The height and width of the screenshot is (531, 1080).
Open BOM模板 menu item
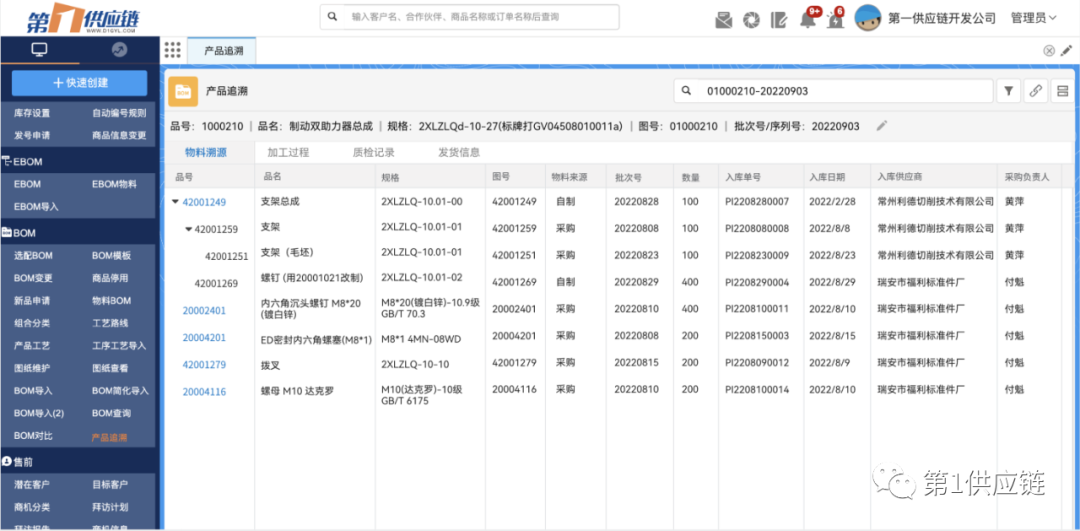(111, 256)
